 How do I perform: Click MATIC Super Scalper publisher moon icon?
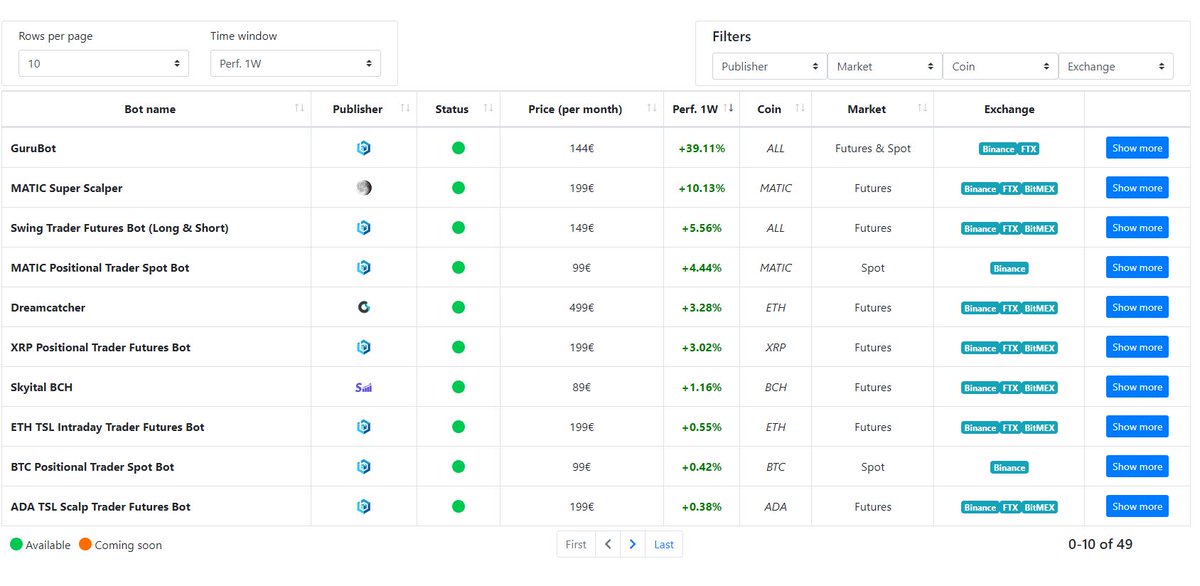click(364, 188)
